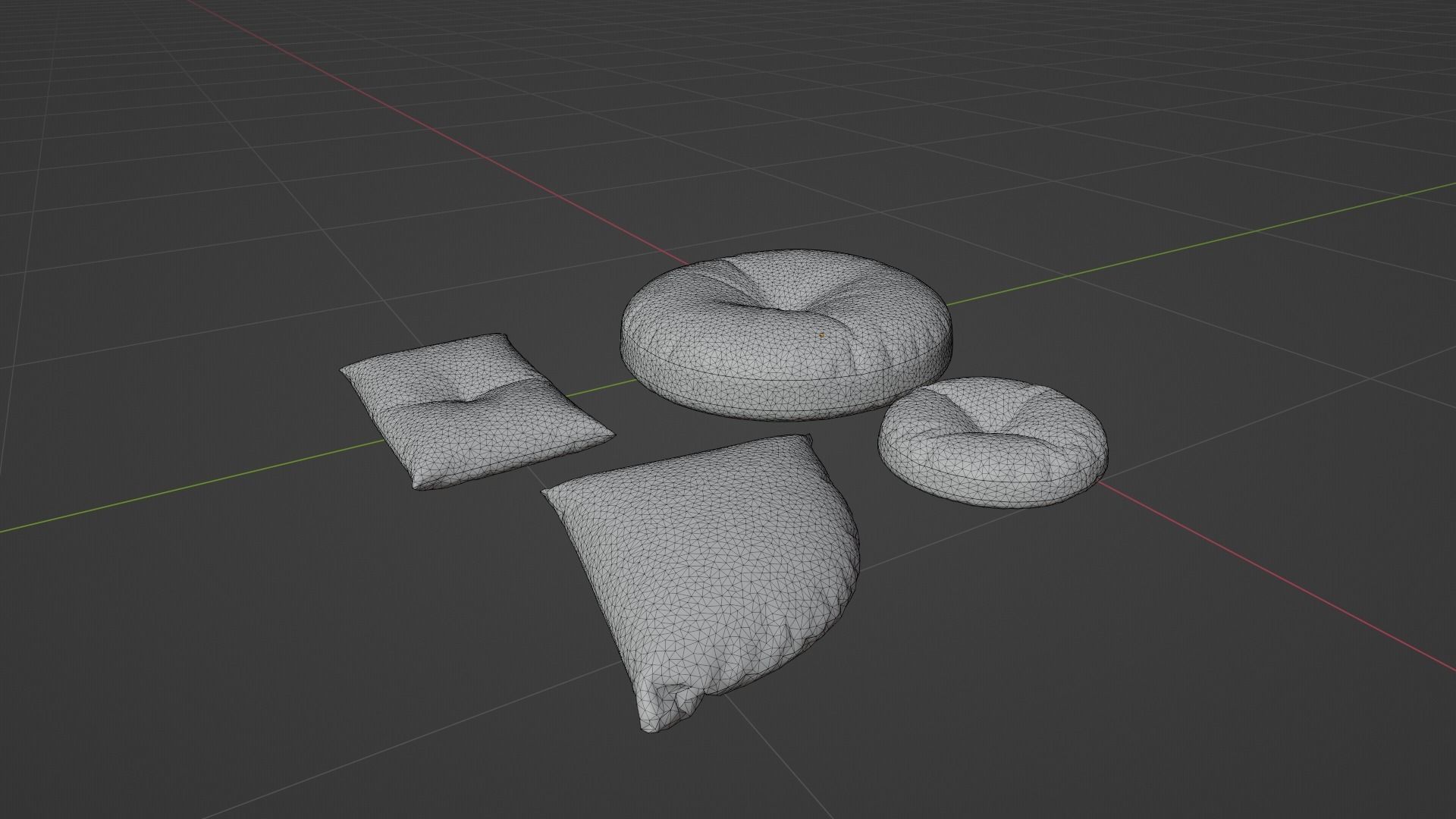Select the flat rectangular pillow mesh
This screenshot has width=1456, height=819.
(x=476, y=411)
